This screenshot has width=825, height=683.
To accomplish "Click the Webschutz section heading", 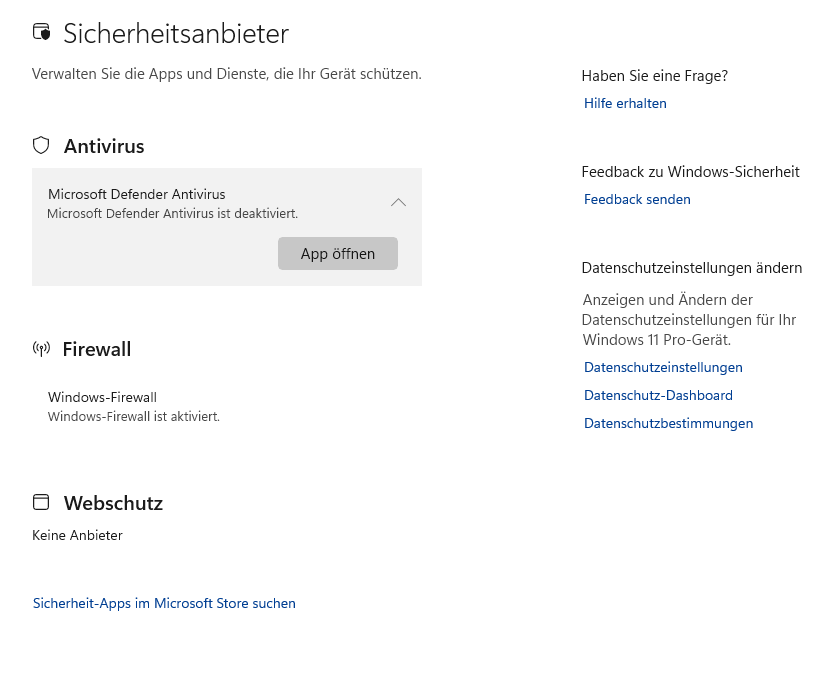I will (x=114, y=503).
